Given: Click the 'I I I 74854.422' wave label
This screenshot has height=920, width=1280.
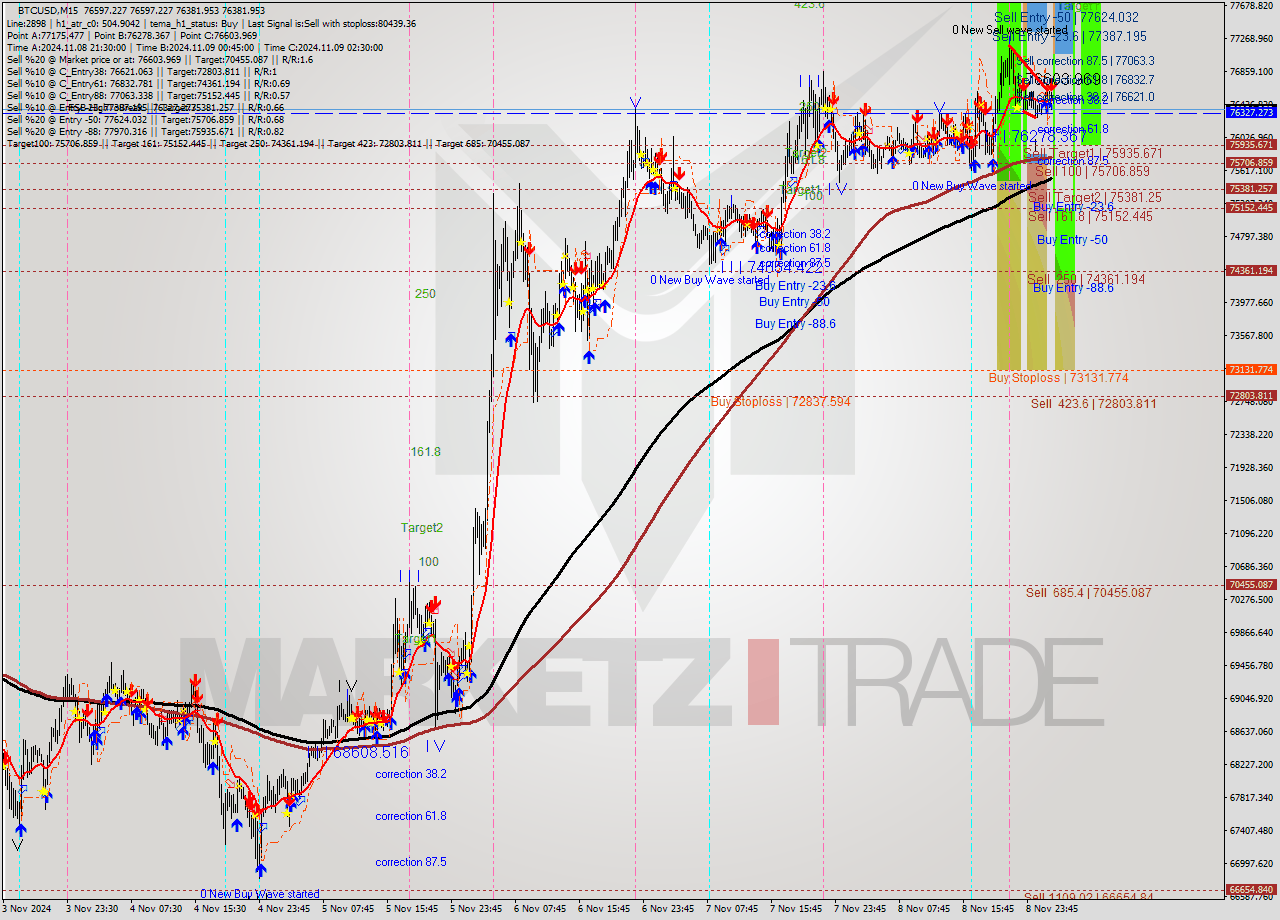Looking at the screenshot, I should click(771, 268).
